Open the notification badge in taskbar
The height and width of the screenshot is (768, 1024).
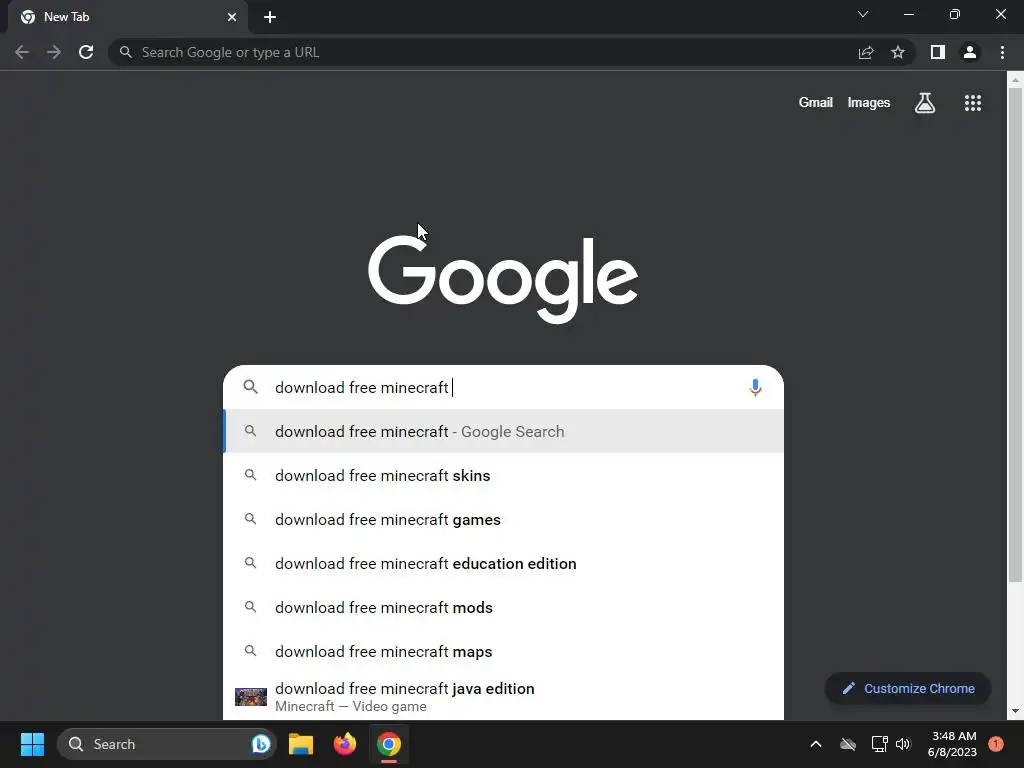point(996,744)
